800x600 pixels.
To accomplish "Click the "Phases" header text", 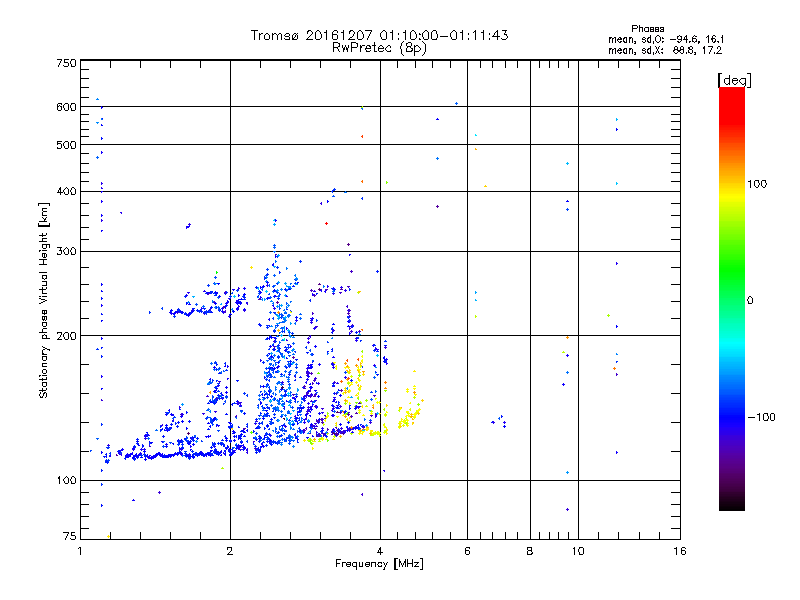I will coord(647,29).
